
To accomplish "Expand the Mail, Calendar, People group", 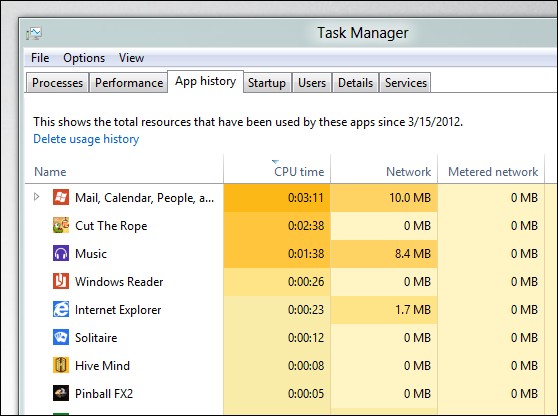I will pyautogui.click(x=36, y=197).
